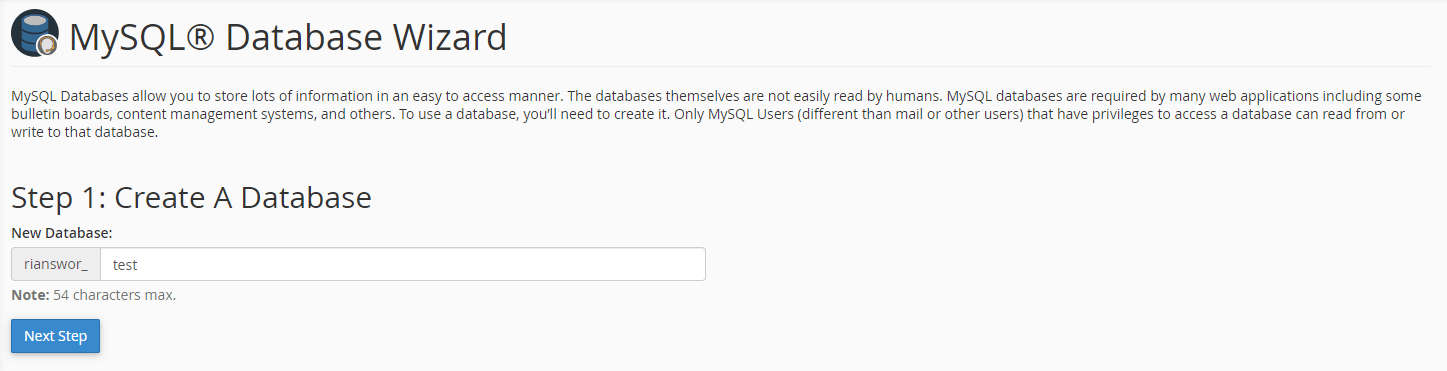
Task: Click the first line of the description paragraph
Action: tap(716, 96)
